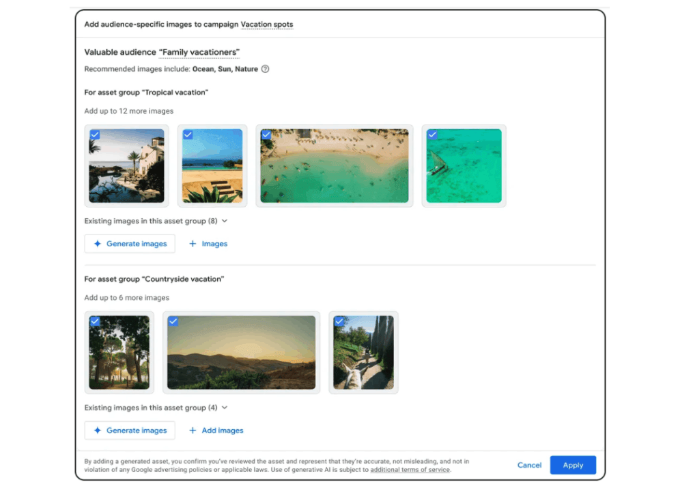This screenshot has height=492, width=676.
Task: Uncheck the beach steps image checkbox
Action: (x=188, y=135)
